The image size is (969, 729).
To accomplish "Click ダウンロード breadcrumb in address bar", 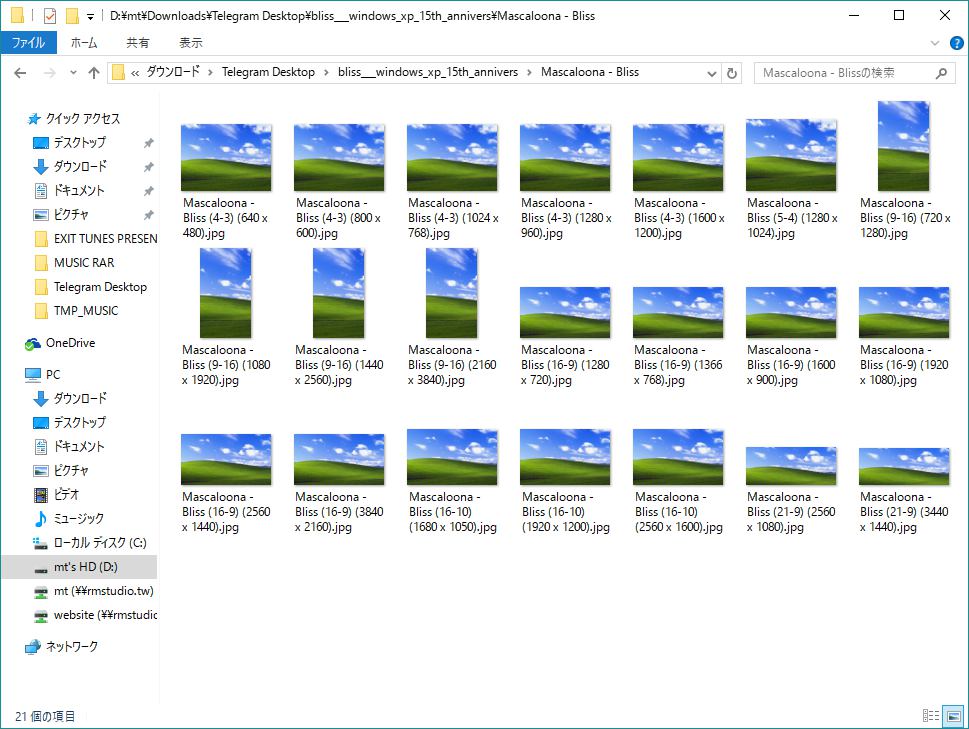I will click(173, 72).
